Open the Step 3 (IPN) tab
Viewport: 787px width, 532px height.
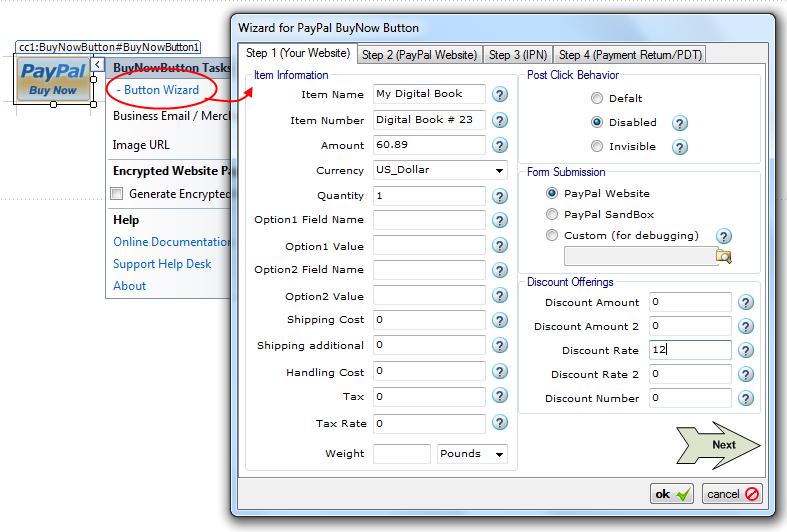click(x=518, y=55)
